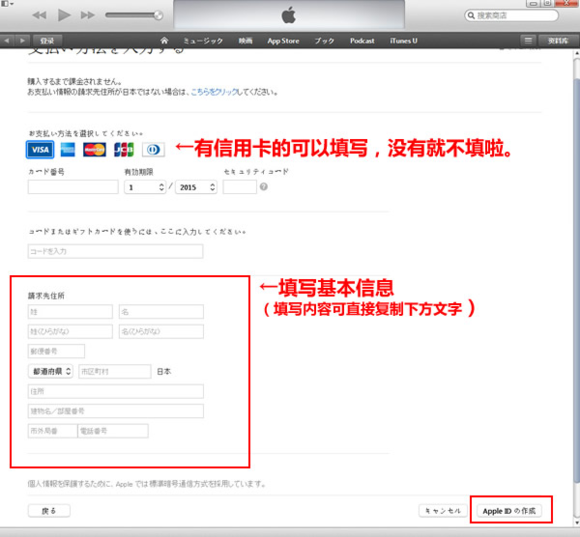Viewport: 580px width, 537px height.
Task: Click the 市区町村 city field
Action: pos(115,371)
